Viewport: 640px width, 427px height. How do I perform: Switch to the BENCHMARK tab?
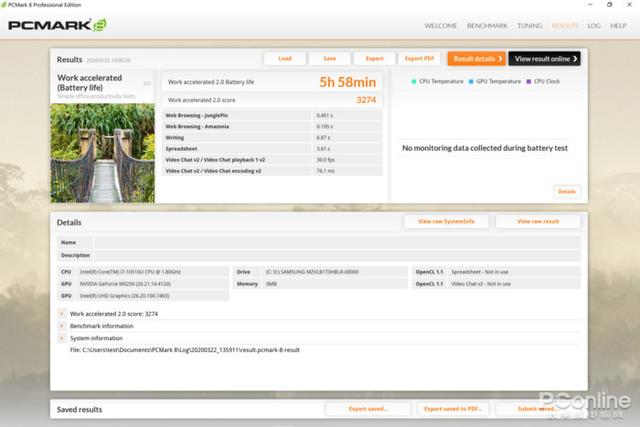click(x=487, y=26)
